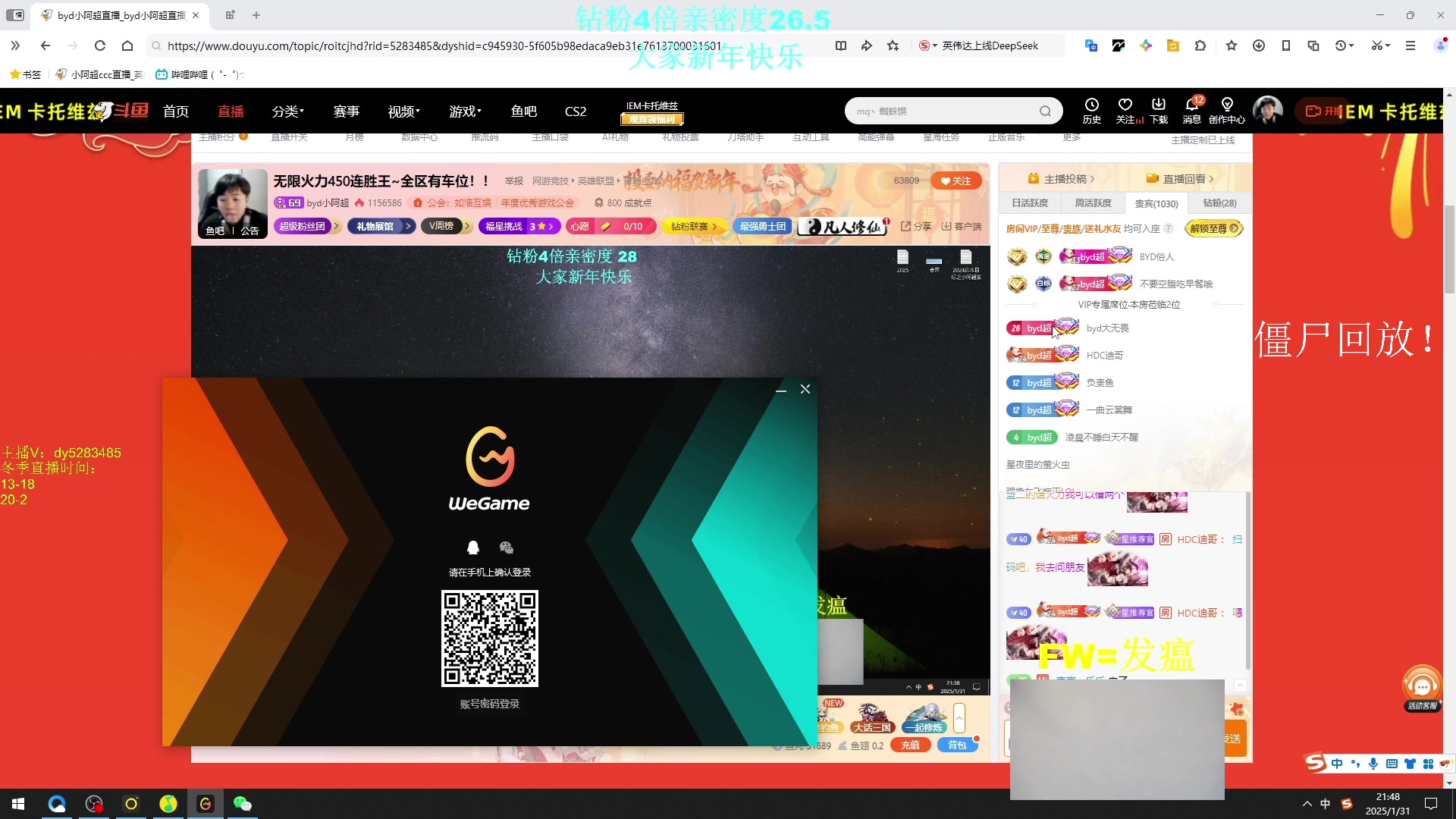Open the Douyu 历史 history icon
Image resolution: width=1456 pixels, height=819 pixels.
point(1091,111)
